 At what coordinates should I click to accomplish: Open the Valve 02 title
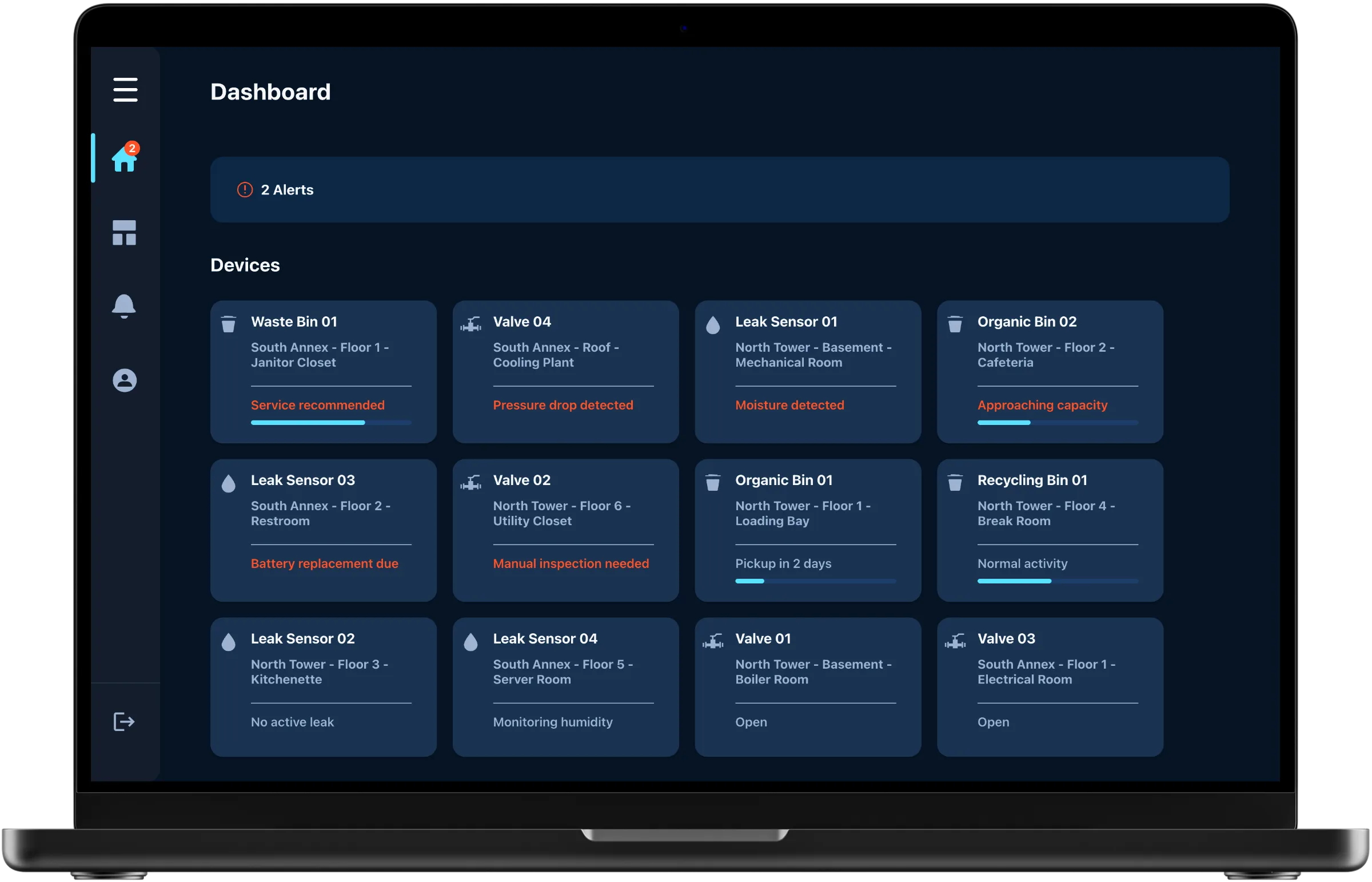522,480
